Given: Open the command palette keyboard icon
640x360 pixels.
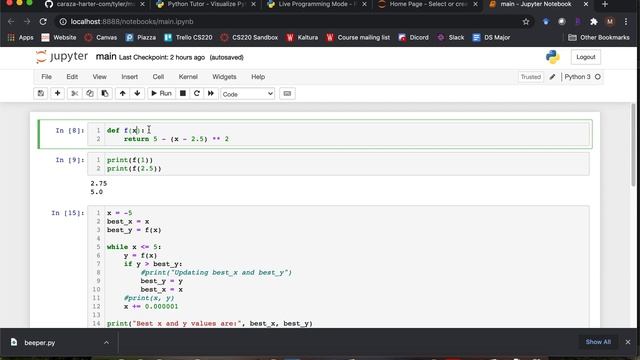Looking at the screenshot, I should point(287,93).
